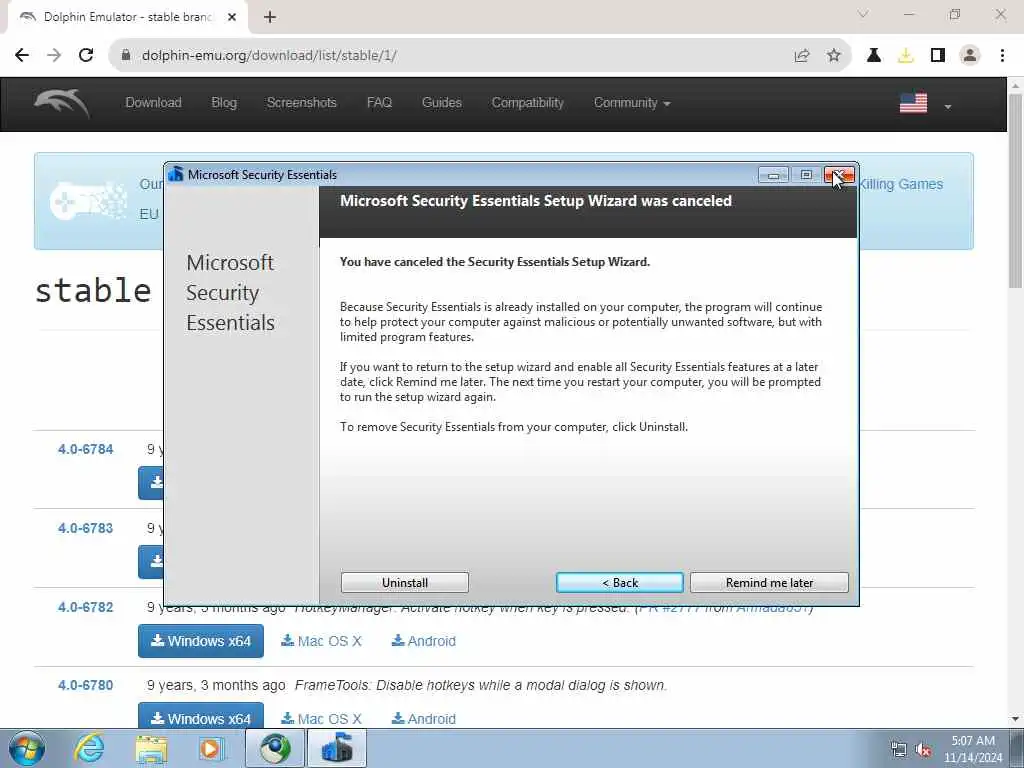Open version link 4.0-6782
Screen dimensions: 1024x768
pyautogui.click(x=86, y=607)
